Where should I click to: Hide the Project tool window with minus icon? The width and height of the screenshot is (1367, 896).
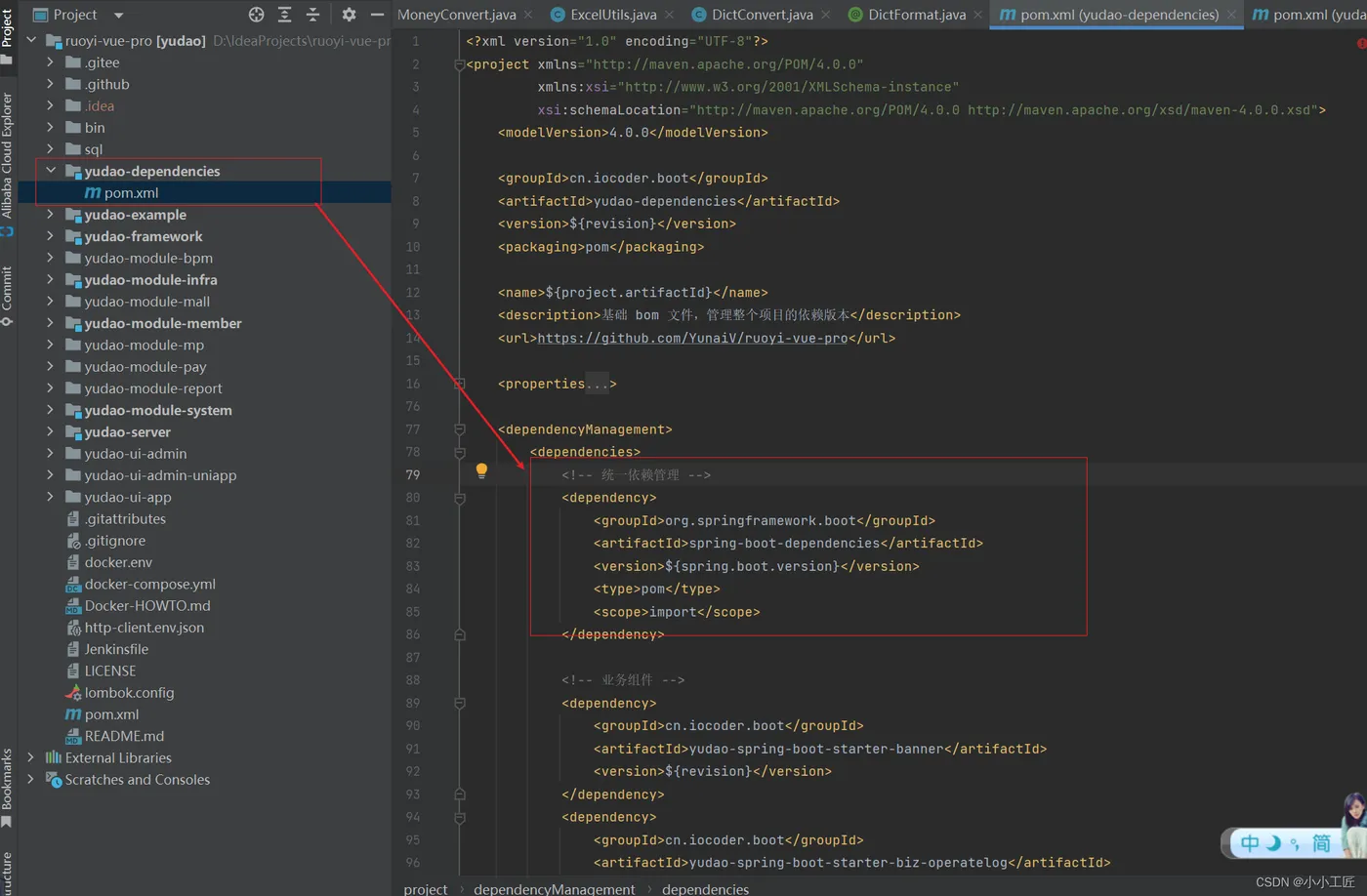[377, 15]
